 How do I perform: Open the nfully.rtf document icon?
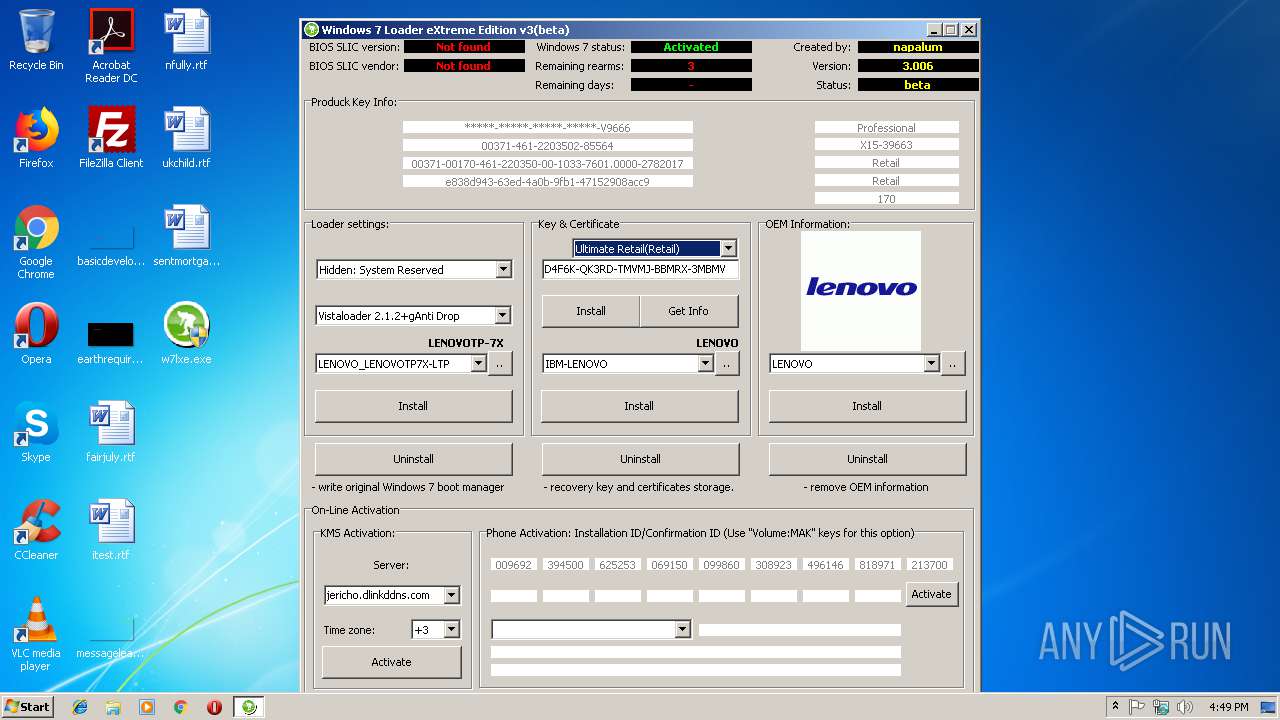point(186,40)
